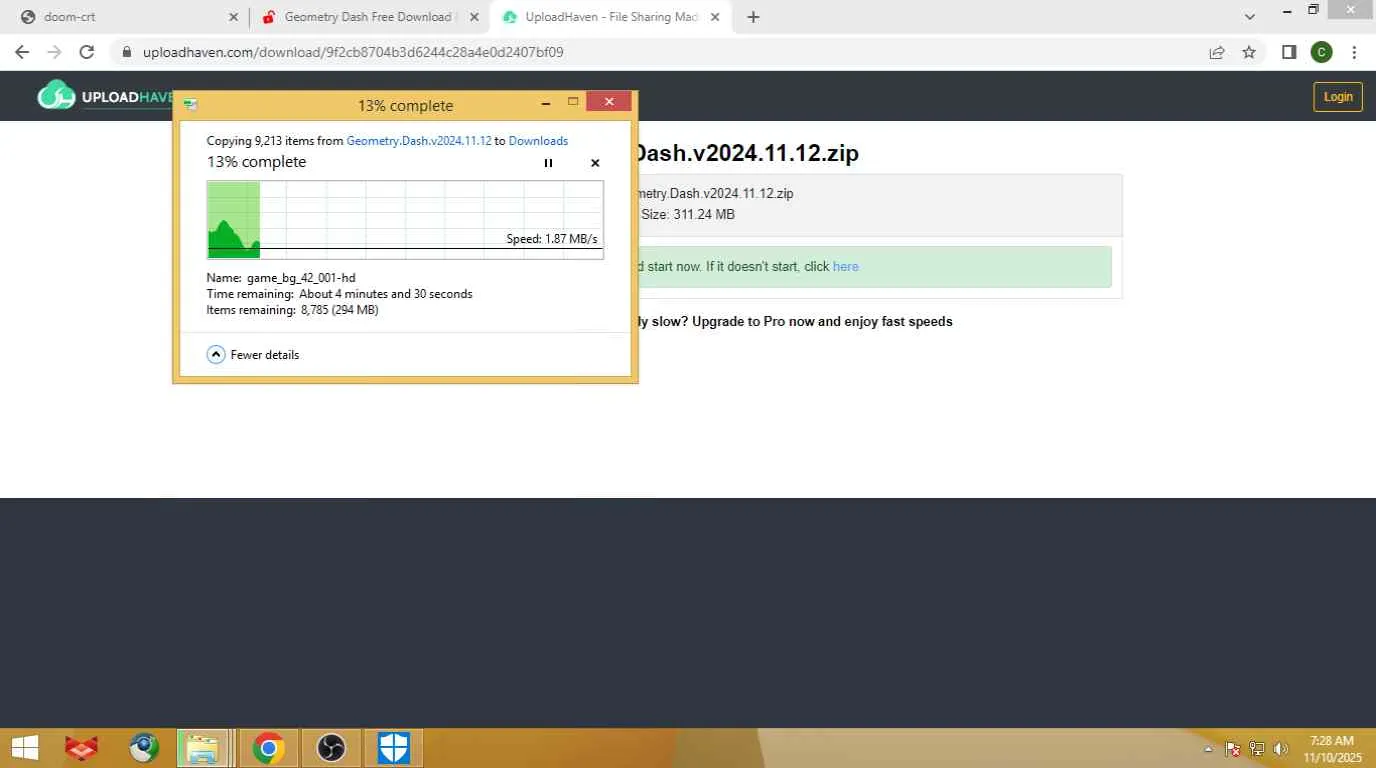The width and height of the screenshot is (1376, 768).
Task: Show hidden system tray icons
Action: pos(1209,749)
